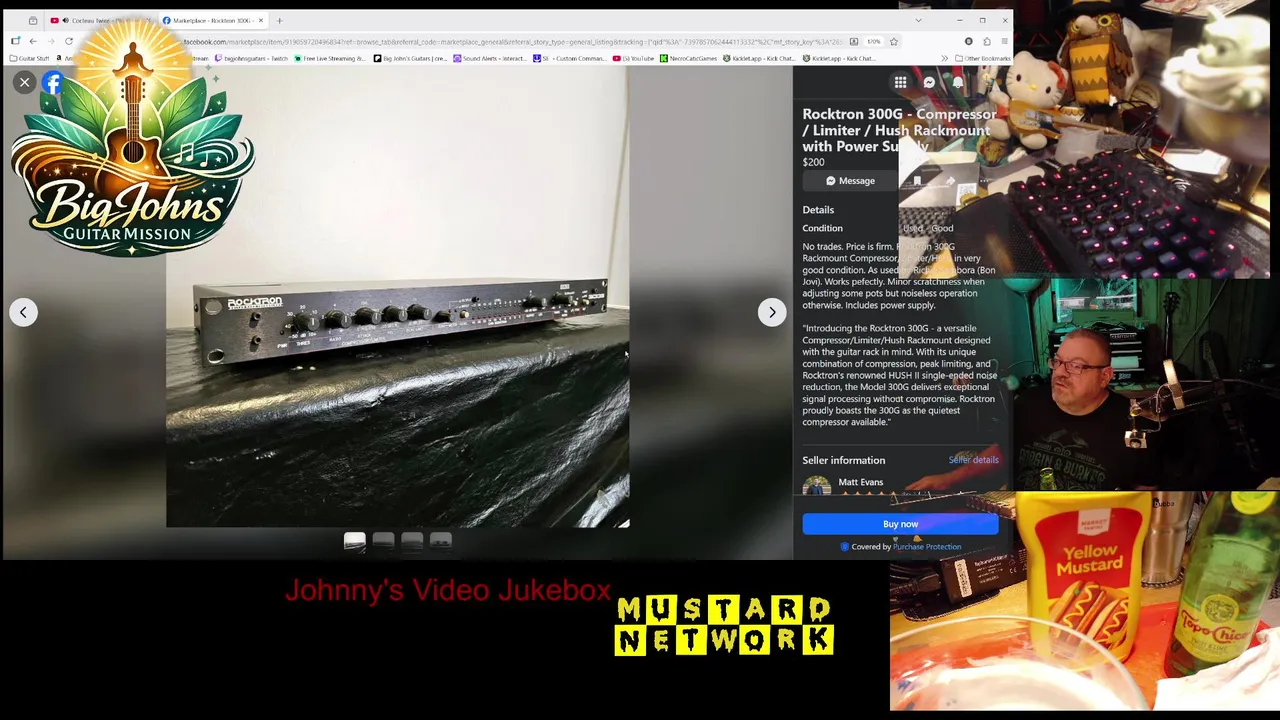This screenshot has width=1280, height=720.
Task: Click the Facebook logo
Action: point(52,82)
